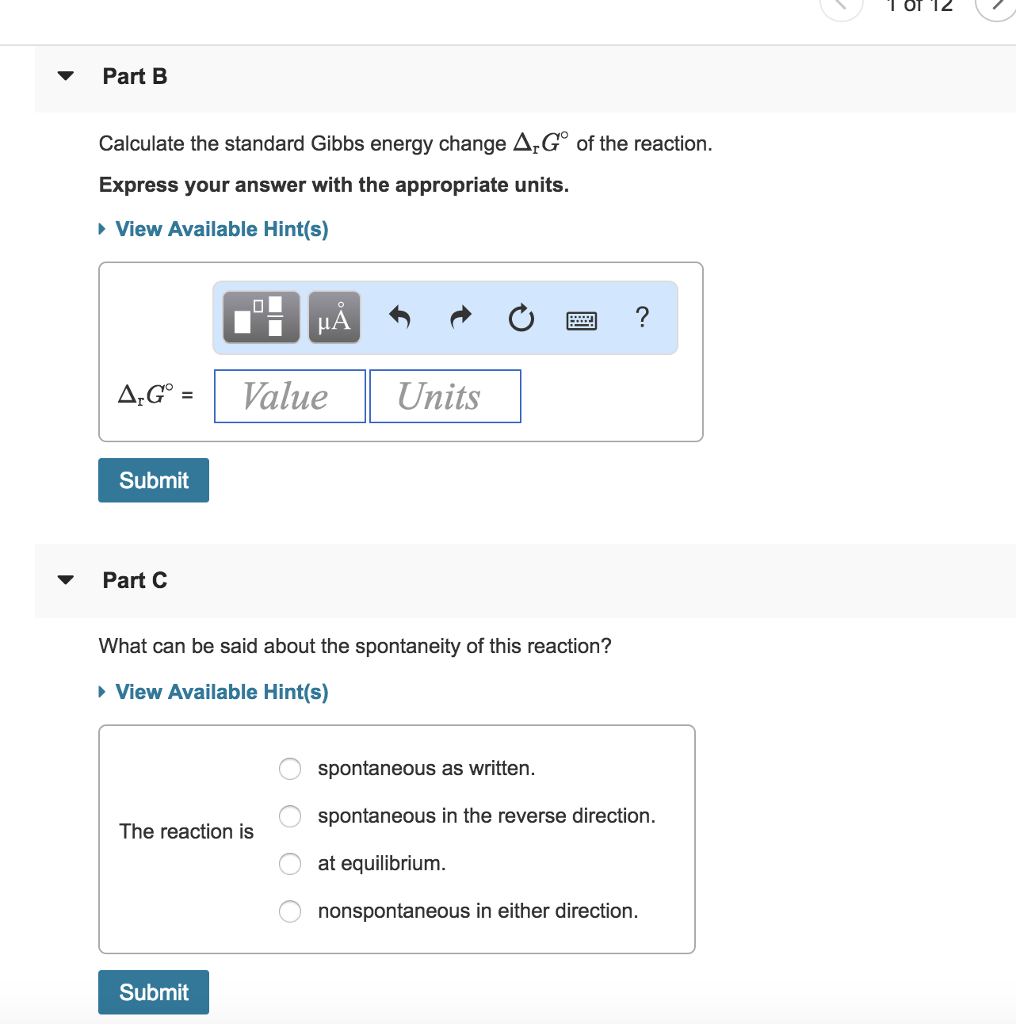
Task: Expand View Available Hint(s) in Part B
Action: 213,228
